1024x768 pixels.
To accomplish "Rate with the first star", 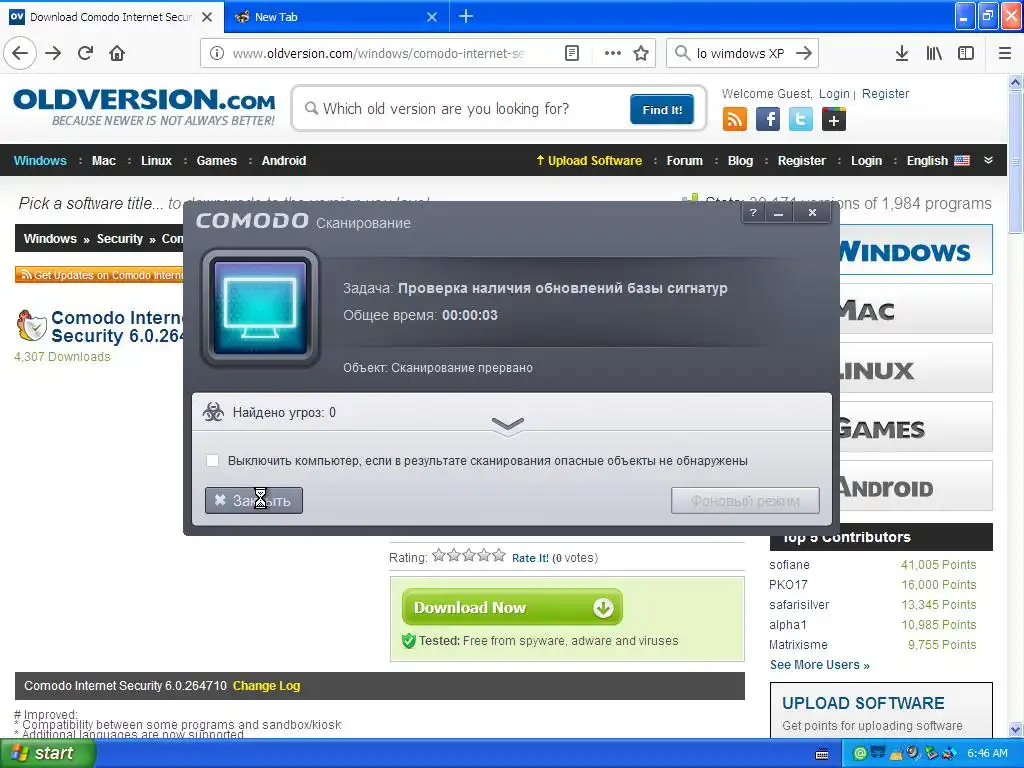I will tap(438, 556).
